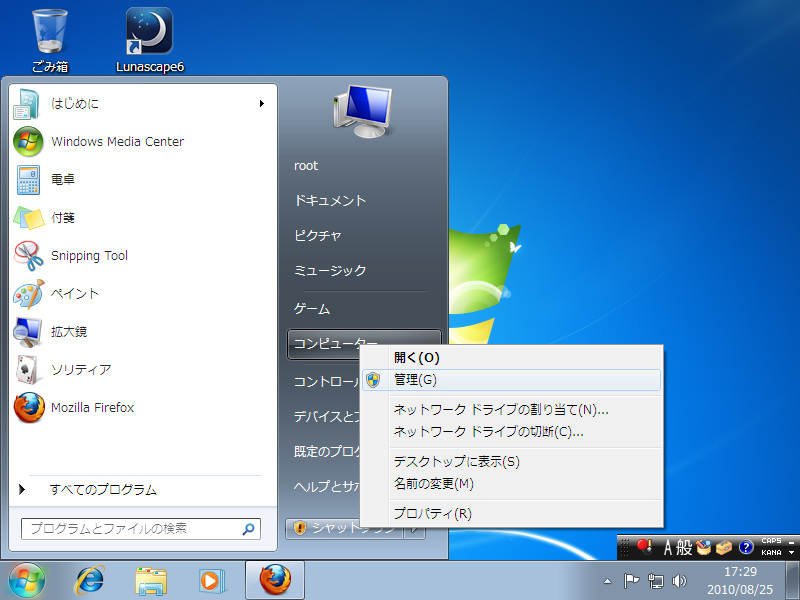Expand the はじめに submenu arrow
Screen dimensions: 800x600
click(x=262, y=104)
